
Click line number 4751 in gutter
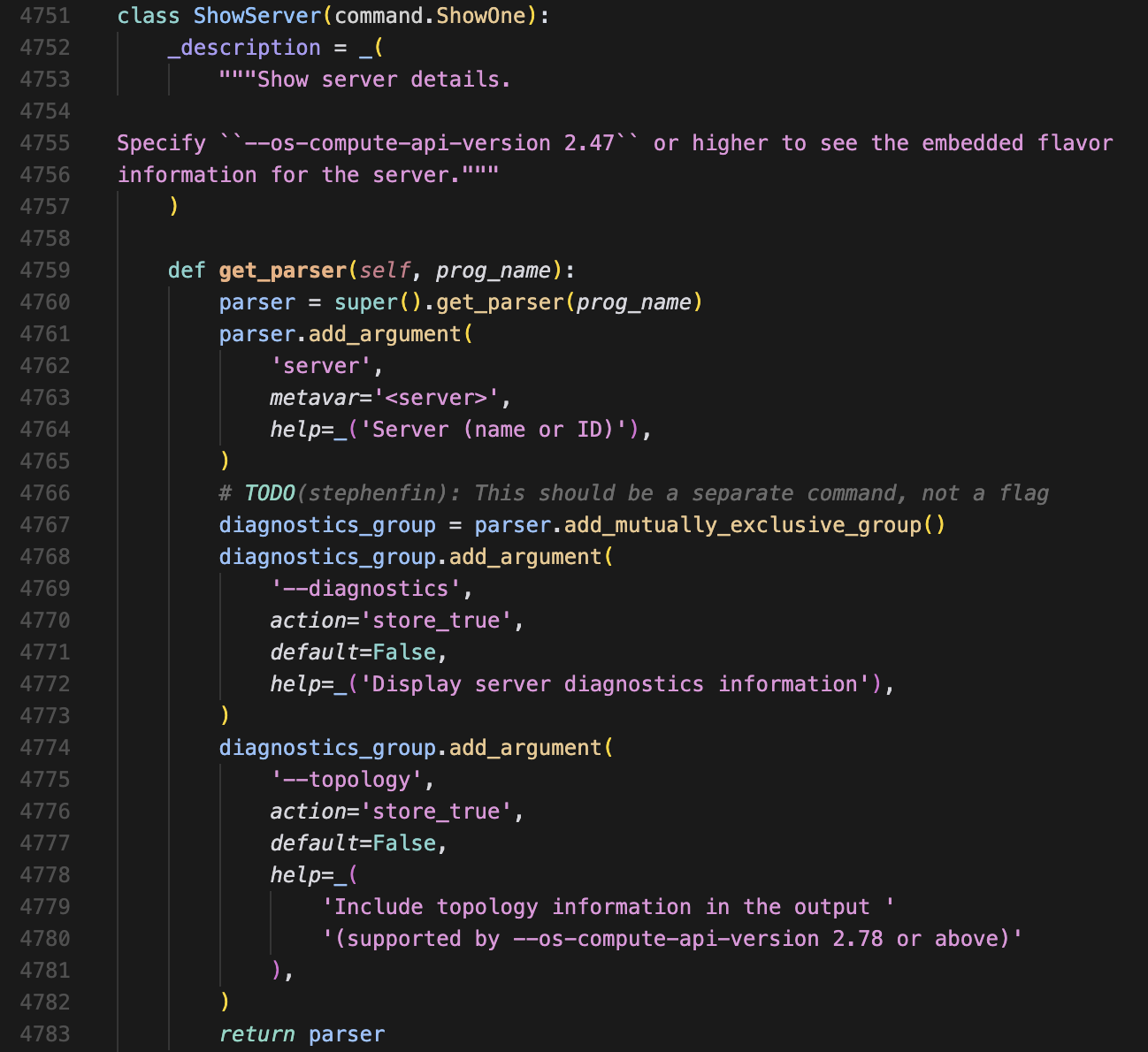pyautogui.click(x=44, y=16)
